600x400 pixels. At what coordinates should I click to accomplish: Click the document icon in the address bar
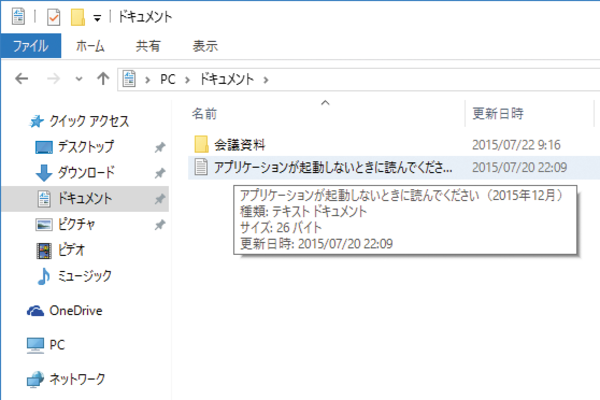pyautogui.click(x=129, y=79)
